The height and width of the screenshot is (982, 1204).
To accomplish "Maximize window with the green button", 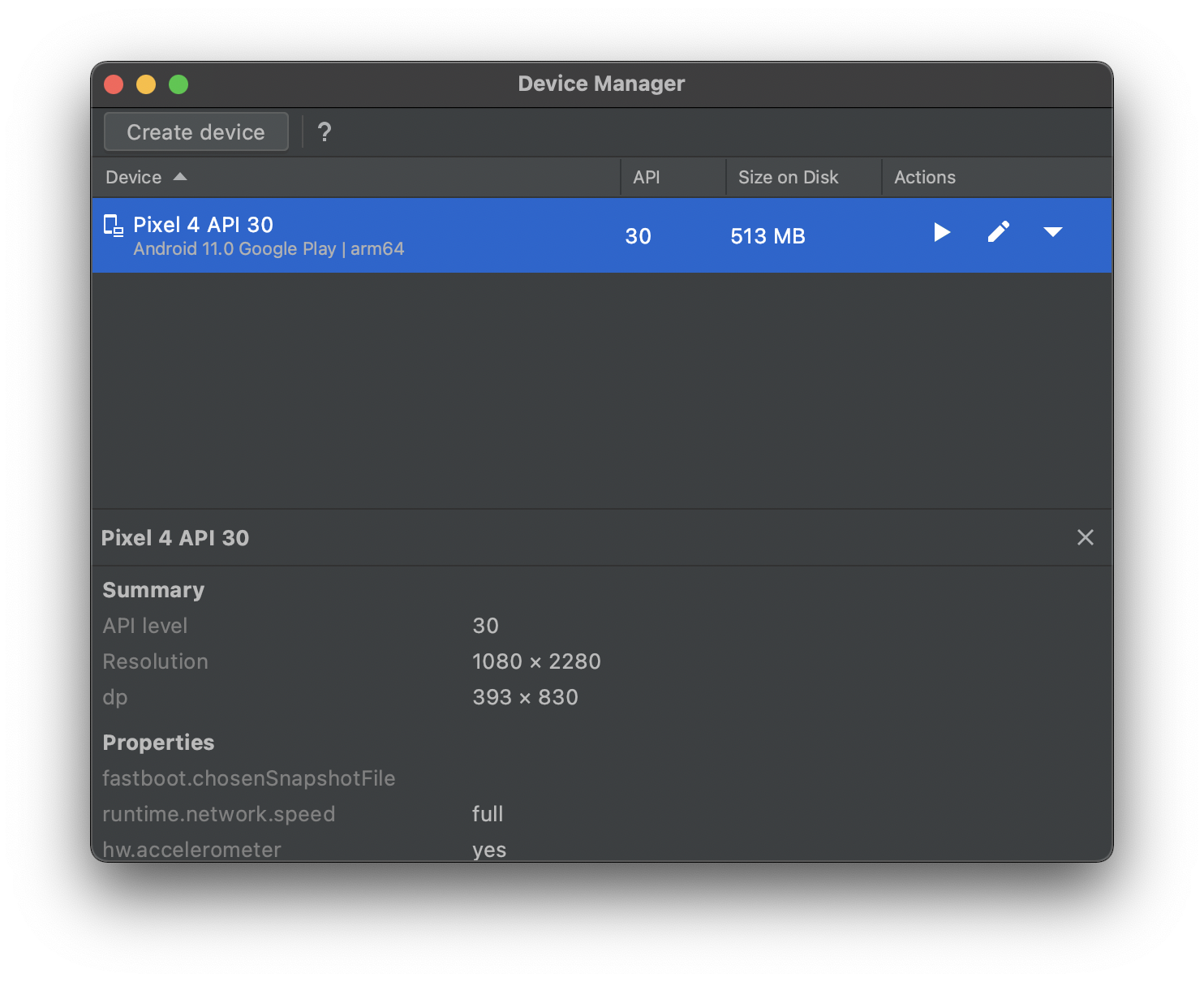I will pyautogui.click(x=178, y=84).
